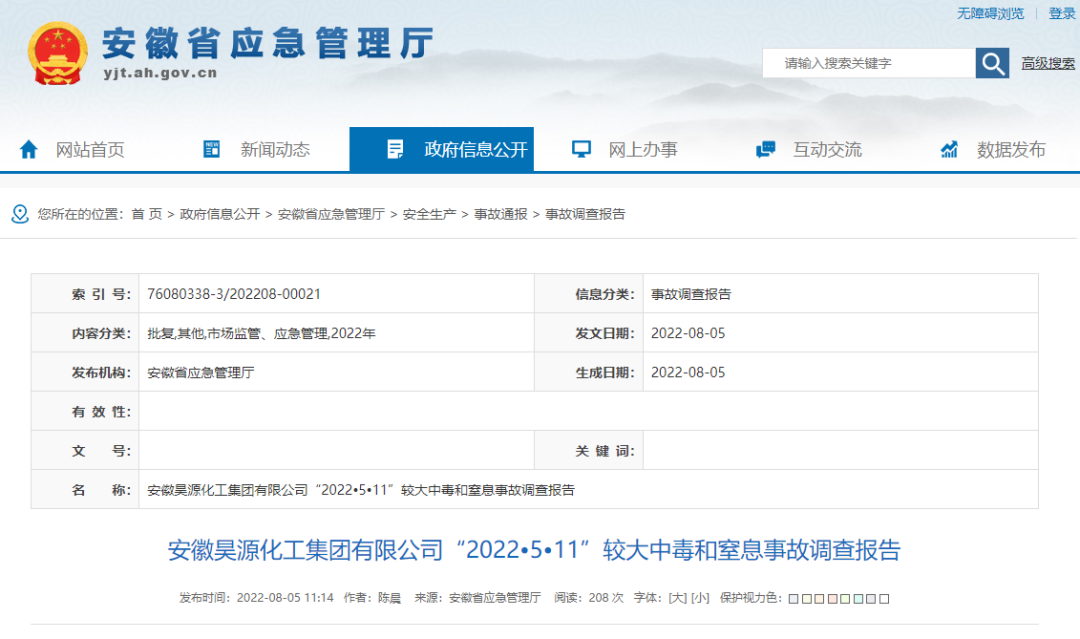The image size is (1080, 639).
Task: Select the light green eye-protection swatch
Action: click(845, 598)
